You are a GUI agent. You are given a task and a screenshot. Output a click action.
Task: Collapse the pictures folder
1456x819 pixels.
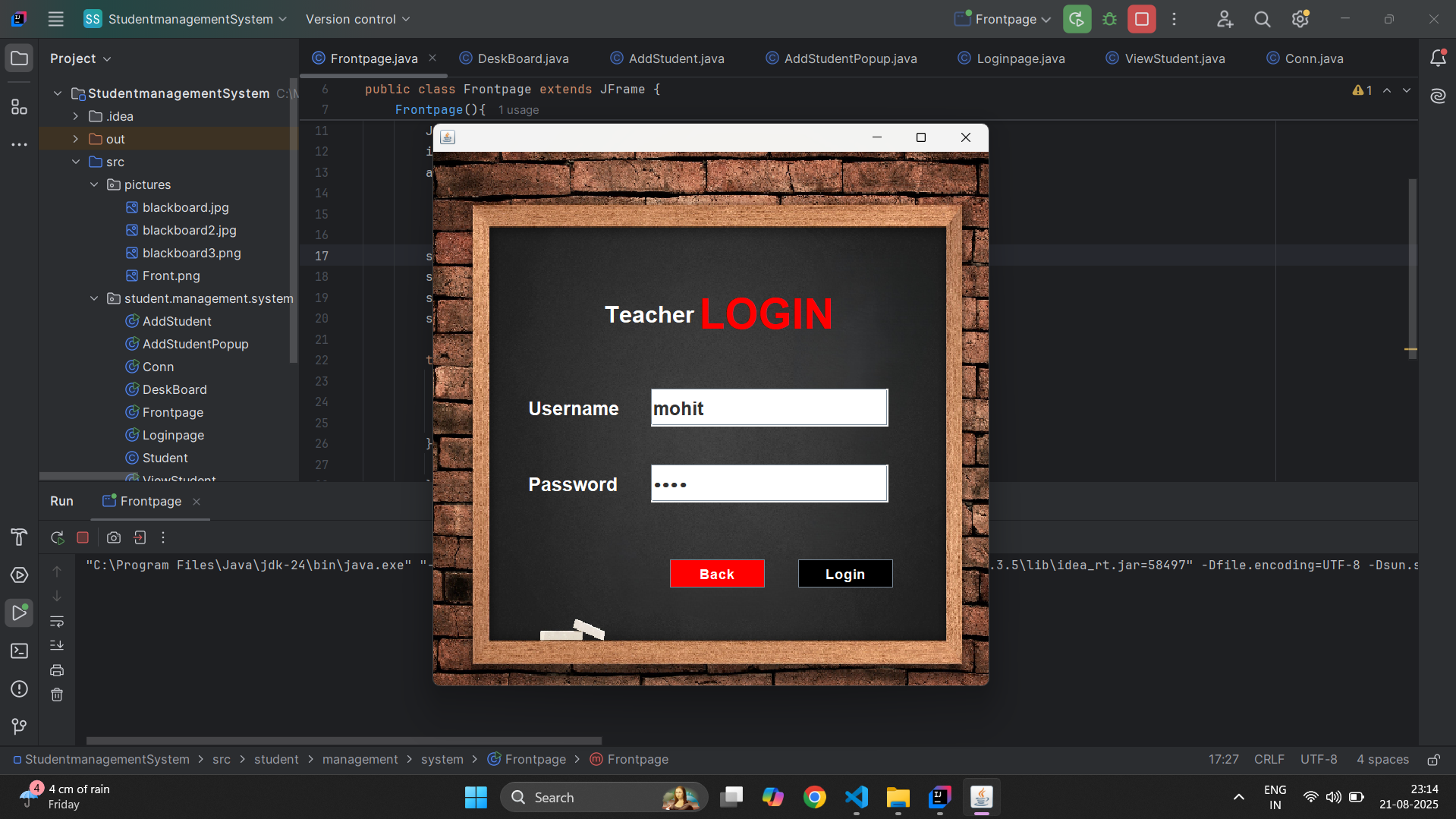[94, 184]
